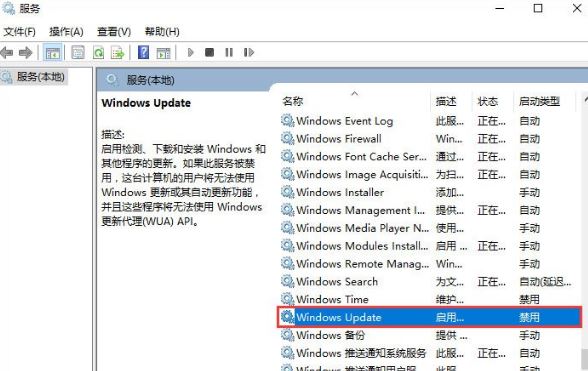Image resolution: width=588 pixels, height=371 pixels.
Task: Click the Export list toolbar icon
Action: 117,53
